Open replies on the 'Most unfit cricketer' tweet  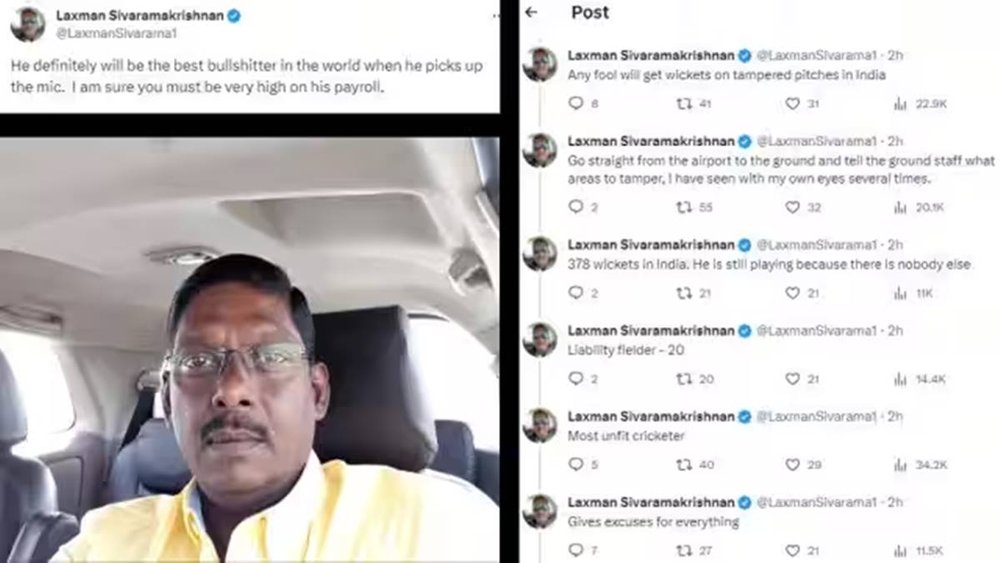point(575,464)
